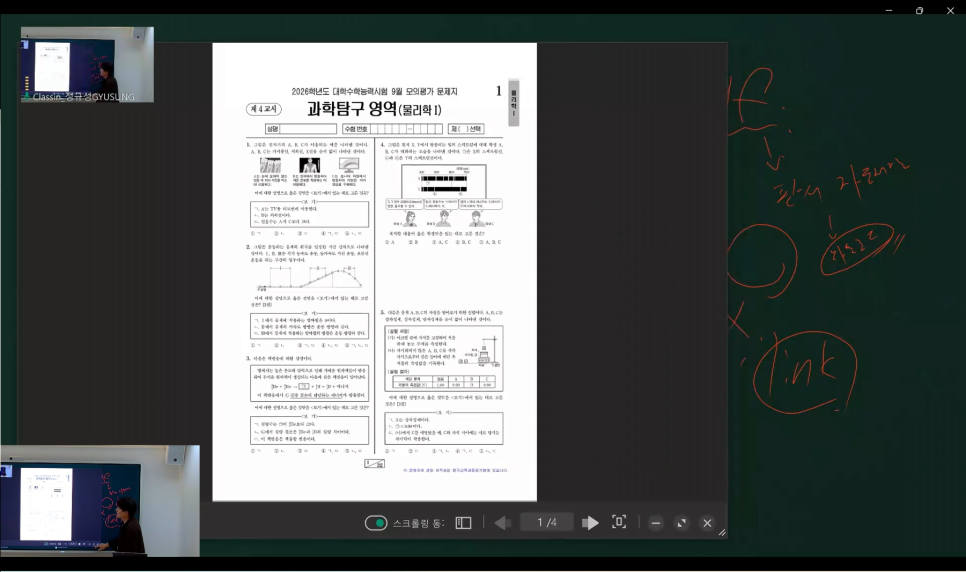Screen dimensions: 966x572
Task: Go to previous page arrow
Action: click(502, 523)
